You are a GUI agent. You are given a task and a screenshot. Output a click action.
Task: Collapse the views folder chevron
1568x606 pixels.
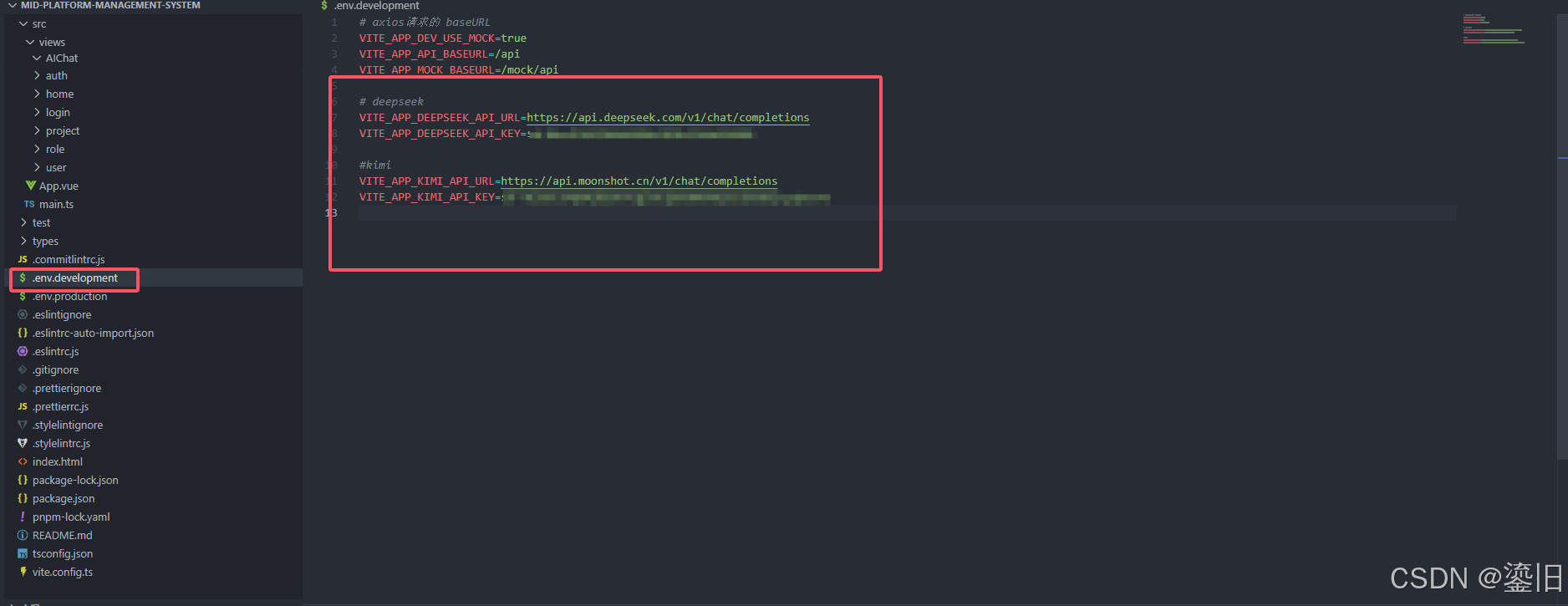pyautogui.click(x=30, y=42)
